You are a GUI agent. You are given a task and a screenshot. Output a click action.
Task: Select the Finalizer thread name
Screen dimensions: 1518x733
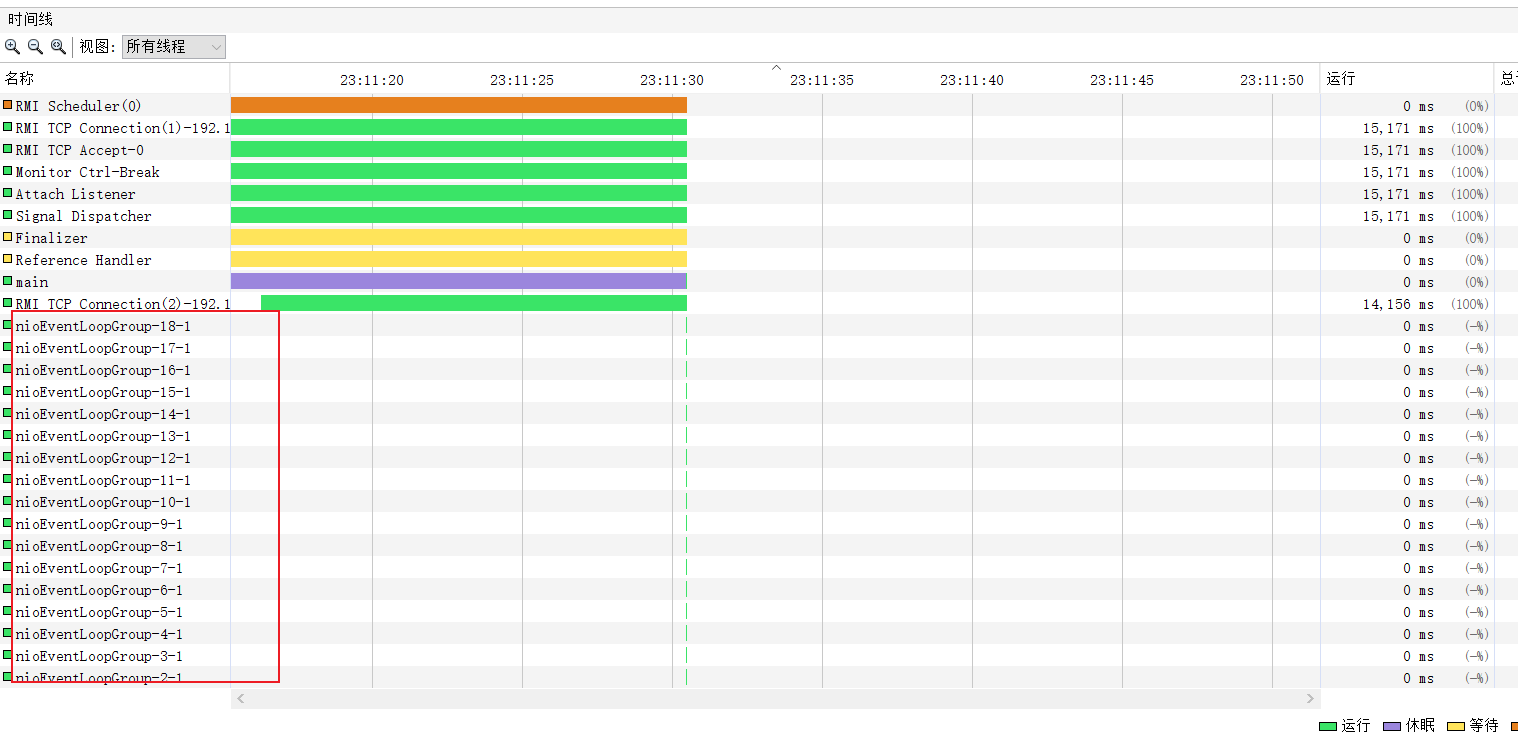(52, 238)
